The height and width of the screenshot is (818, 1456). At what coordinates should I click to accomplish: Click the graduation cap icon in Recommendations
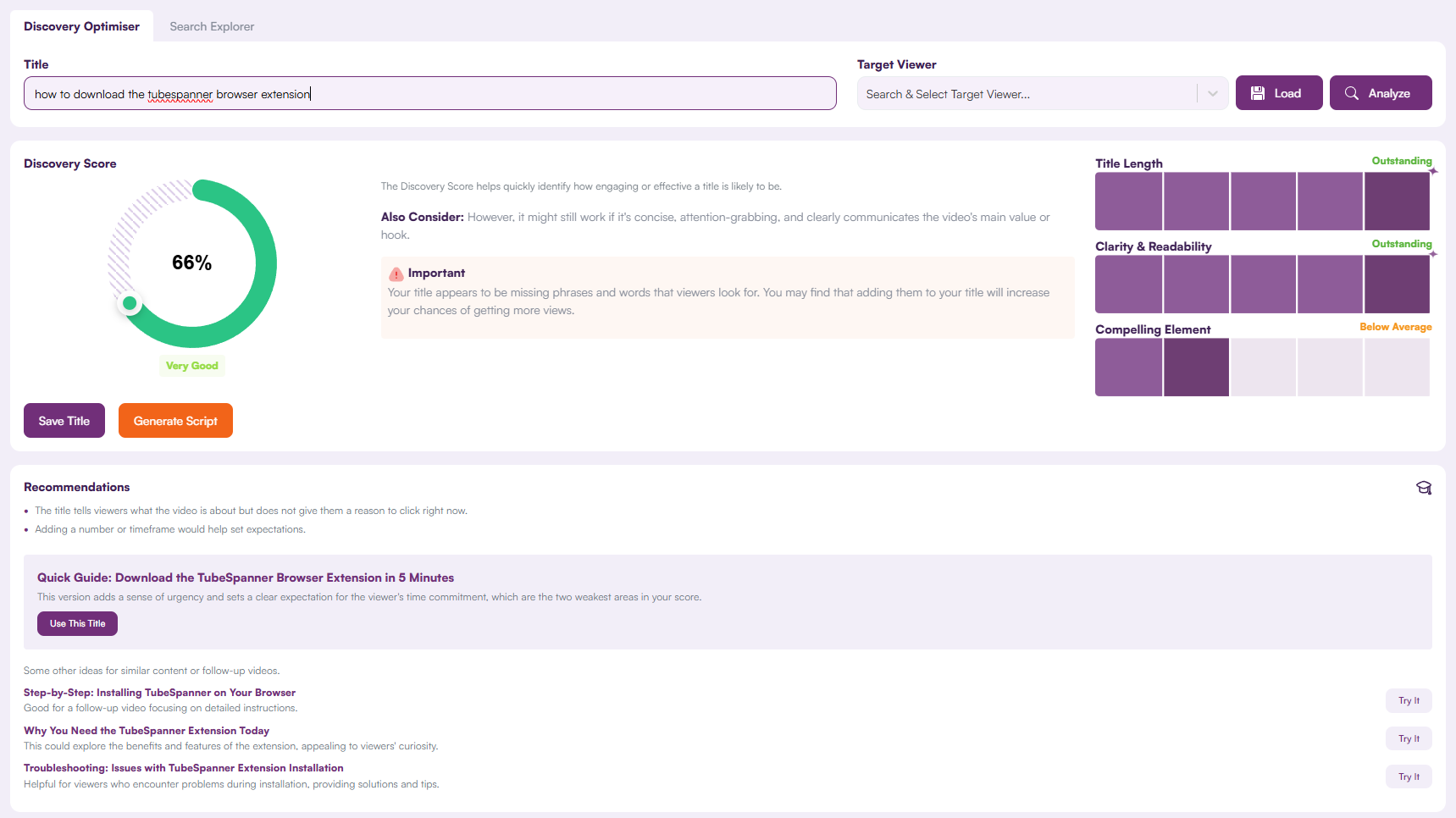click(1424, 488)
